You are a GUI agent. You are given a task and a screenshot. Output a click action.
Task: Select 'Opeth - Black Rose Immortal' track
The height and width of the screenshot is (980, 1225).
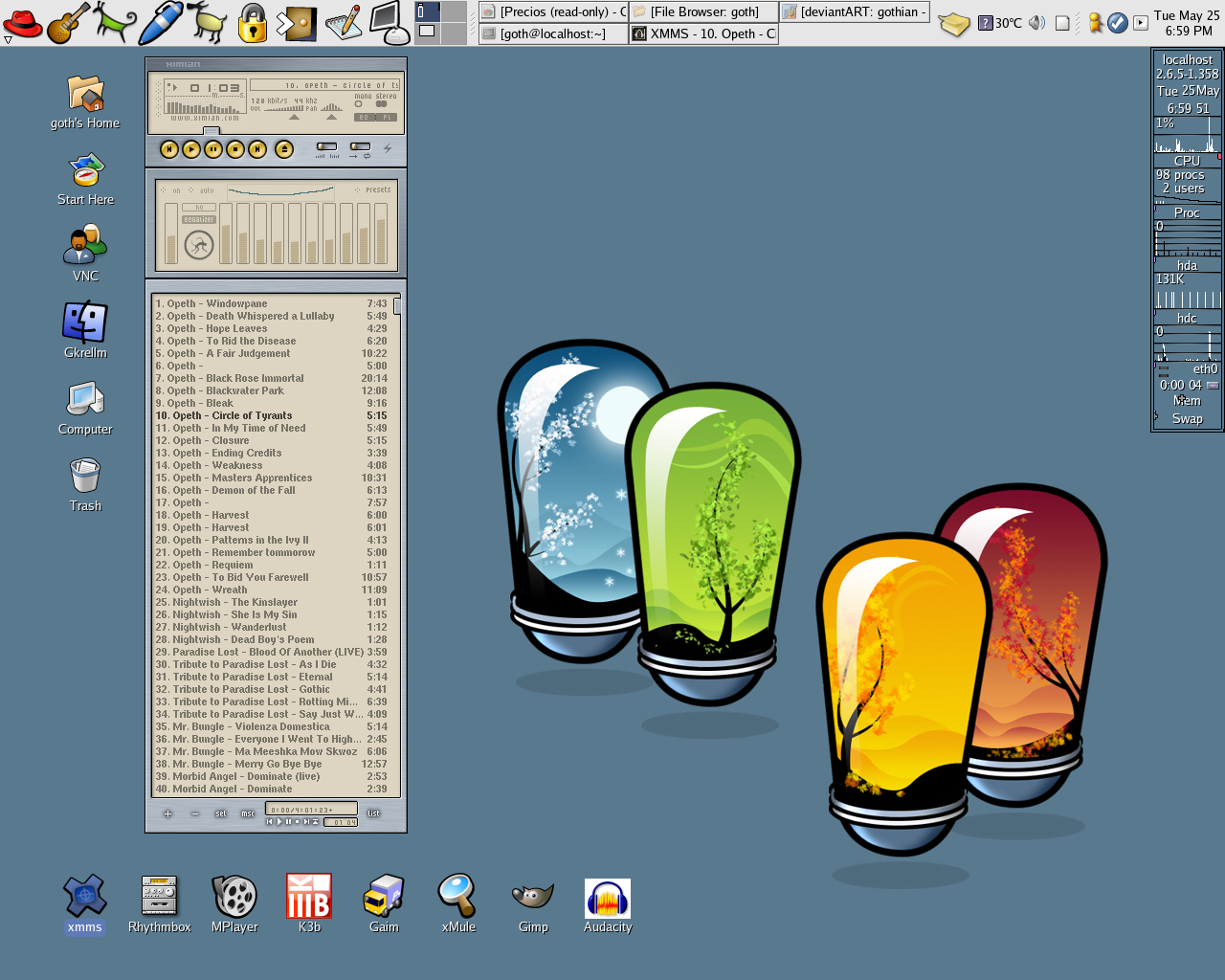tap(272, 378)
